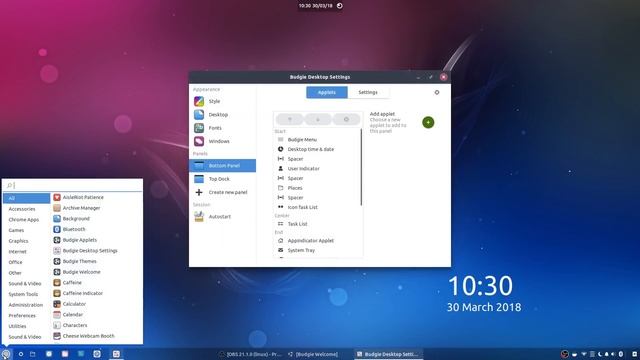The height and width of the screenshot is (360, 640).
Task: Launch Calendar from menu
Action: 96,315
